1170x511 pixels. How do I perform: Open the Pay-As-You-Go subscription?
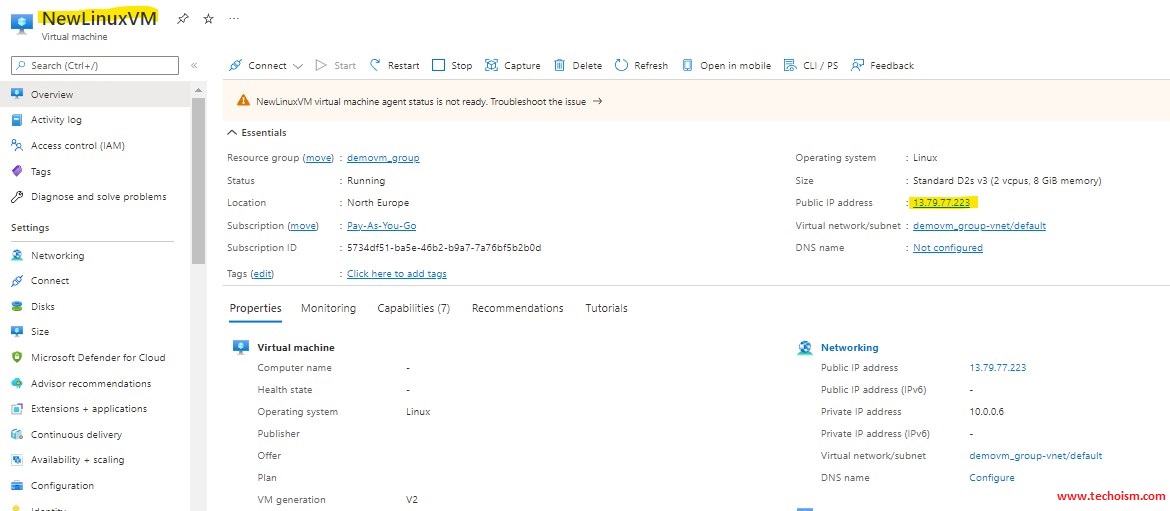[381, 225]
